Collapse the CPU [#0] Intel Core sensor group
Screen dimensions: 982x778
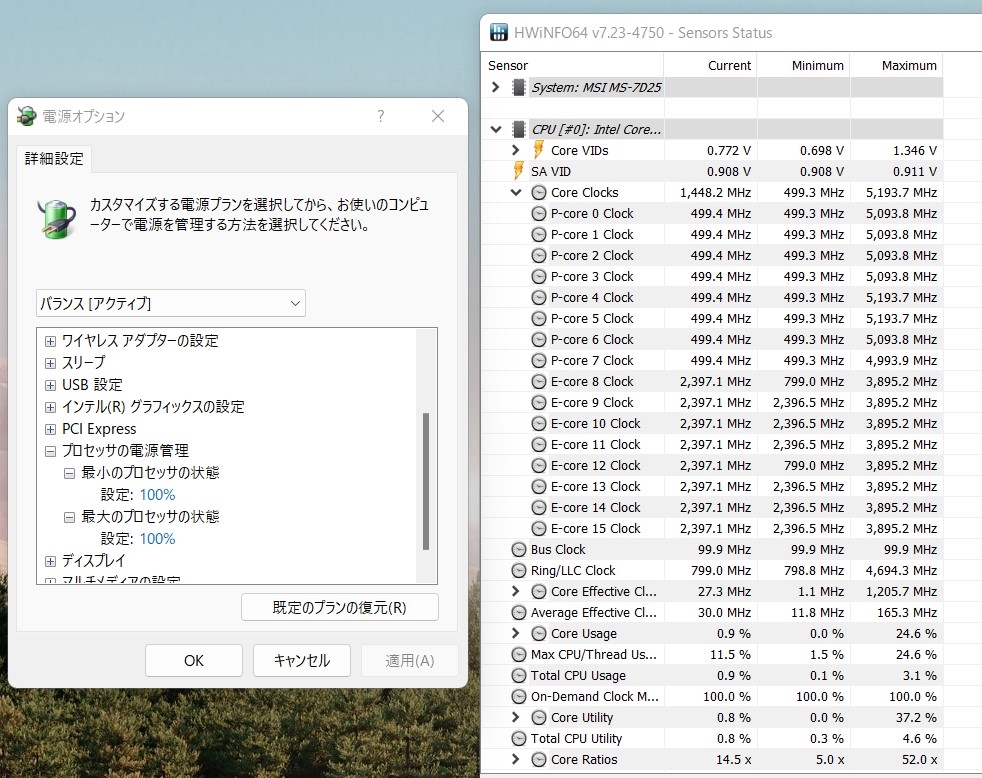click(x=496, y=130)
